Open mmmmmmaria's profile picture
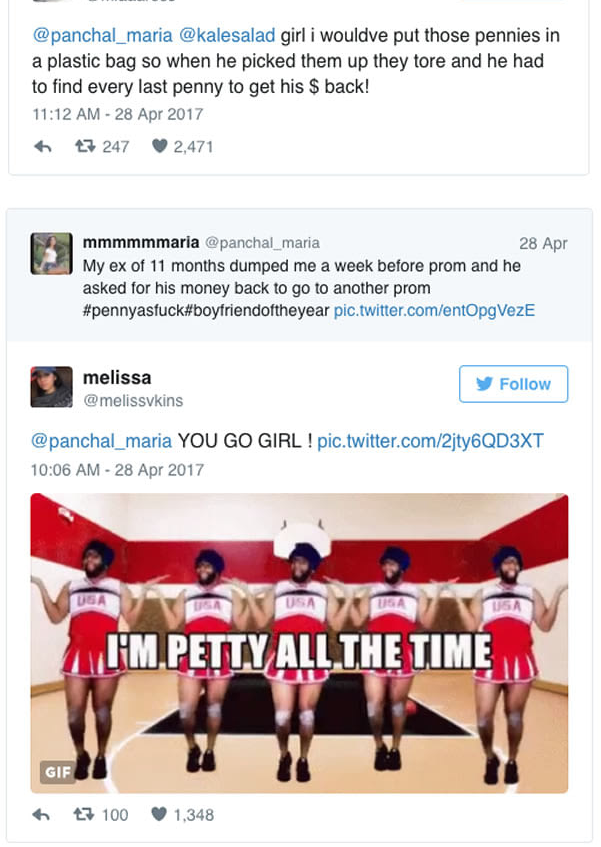Viewport: 601px width, 847px height. point(52,253)
